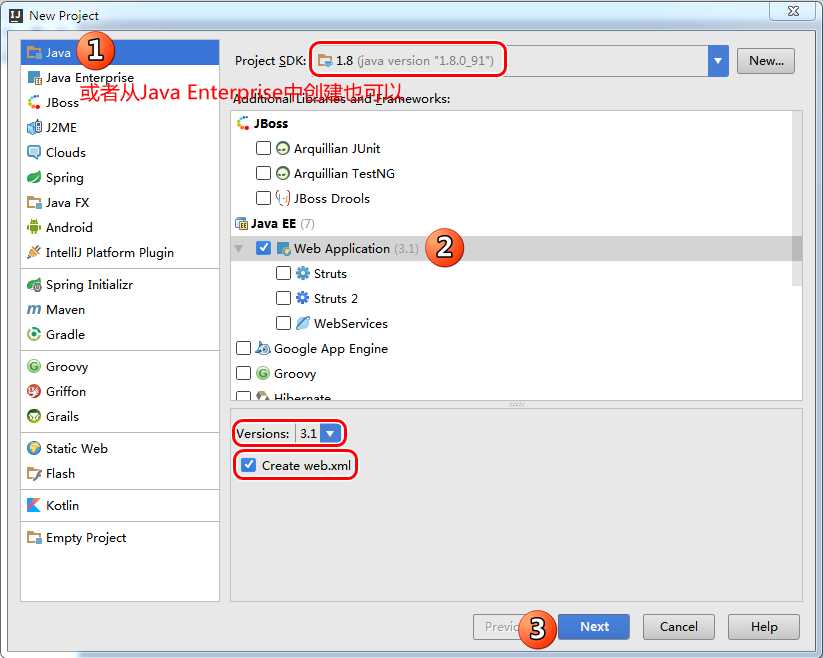Select the Kotlin row in left list
Screen dimensions: 823x658
(120, 505)
